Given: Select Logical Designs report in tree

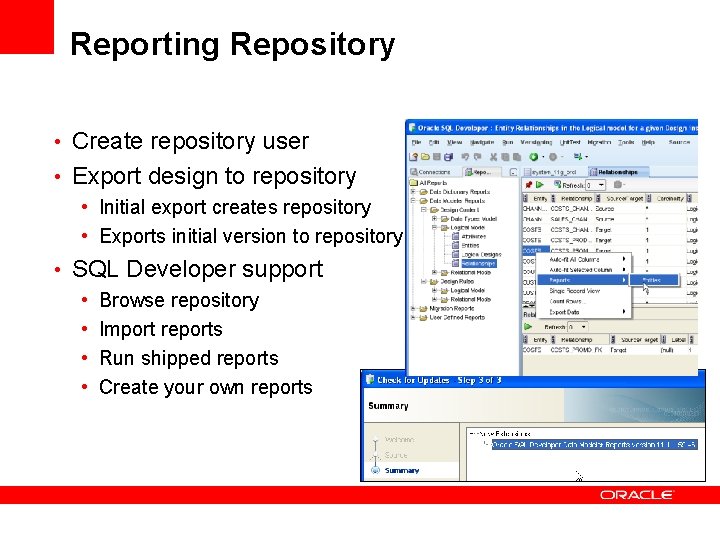Looking at the screenshot, I should point(477,254).
